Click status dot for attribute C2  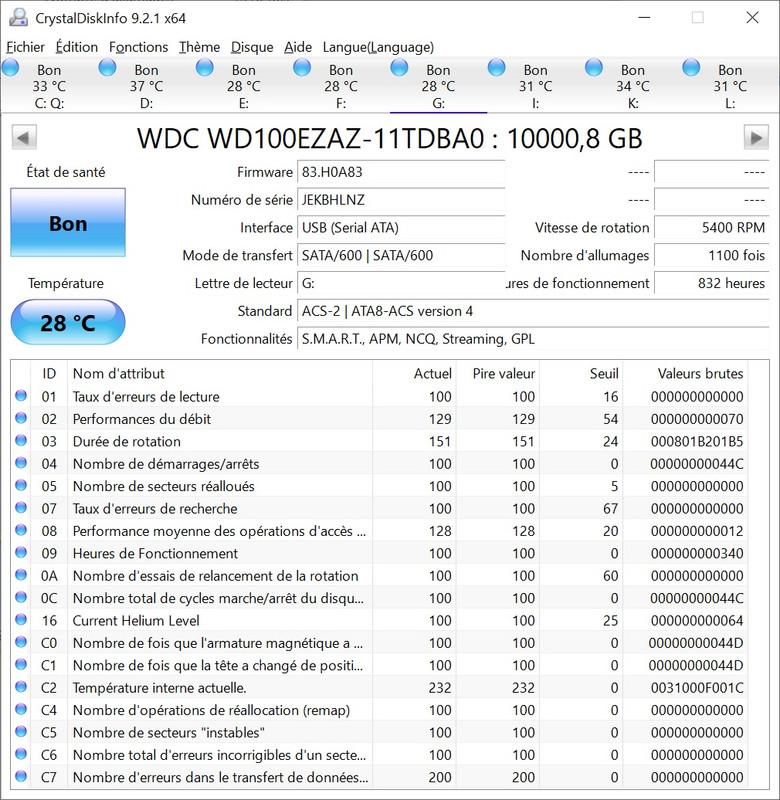21,687
